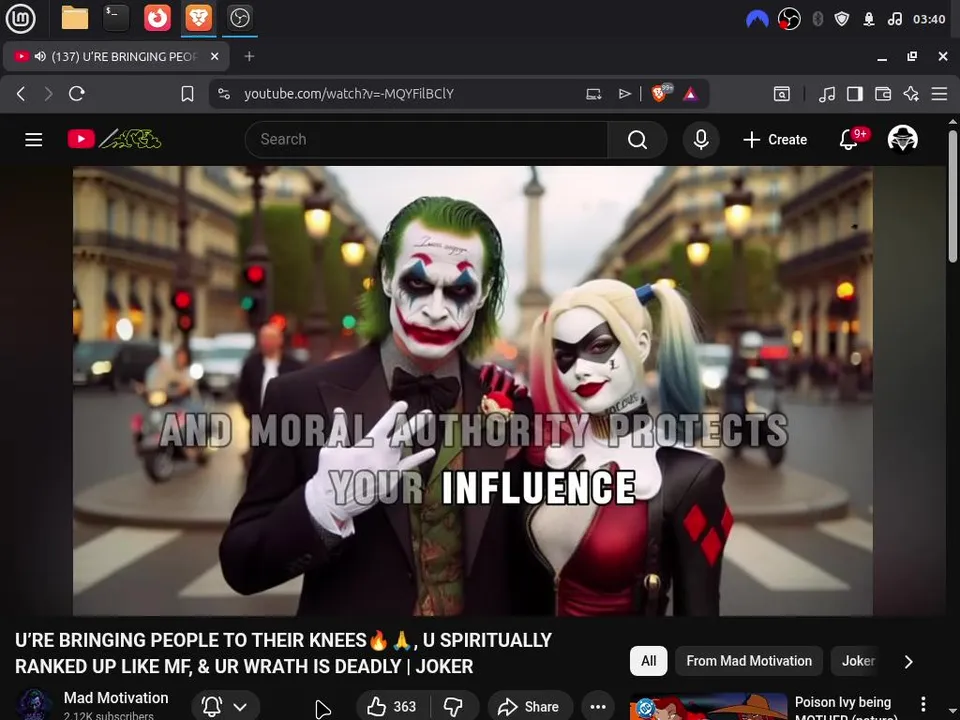Viewport: 960px width, 720px height.
Task: Open the Bluetooth tray icon
Action: (x=817, y=19)
